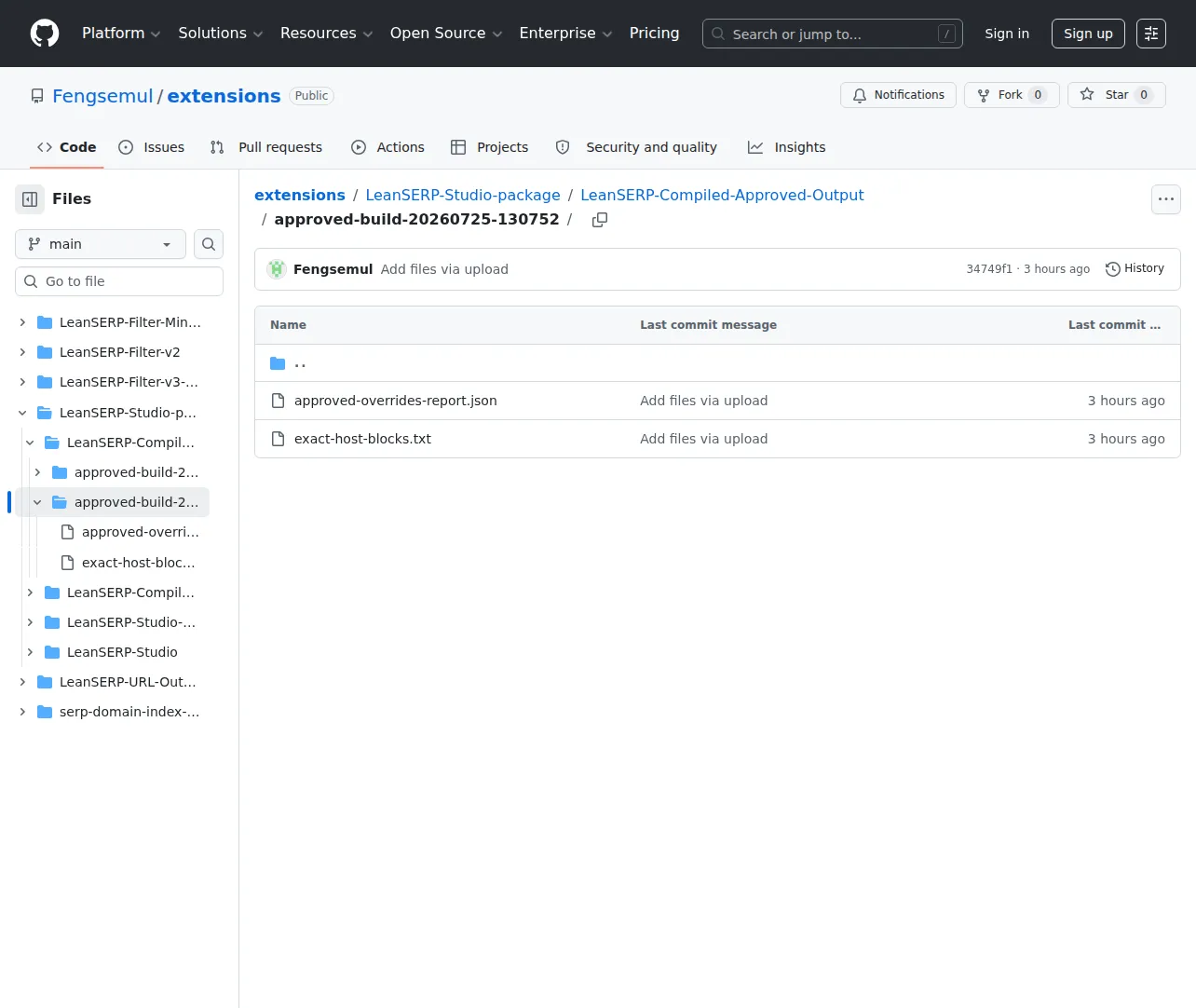Open commit 34749f1 link
This screenshot has width=1196, height=1008.
tap(989, 269)
